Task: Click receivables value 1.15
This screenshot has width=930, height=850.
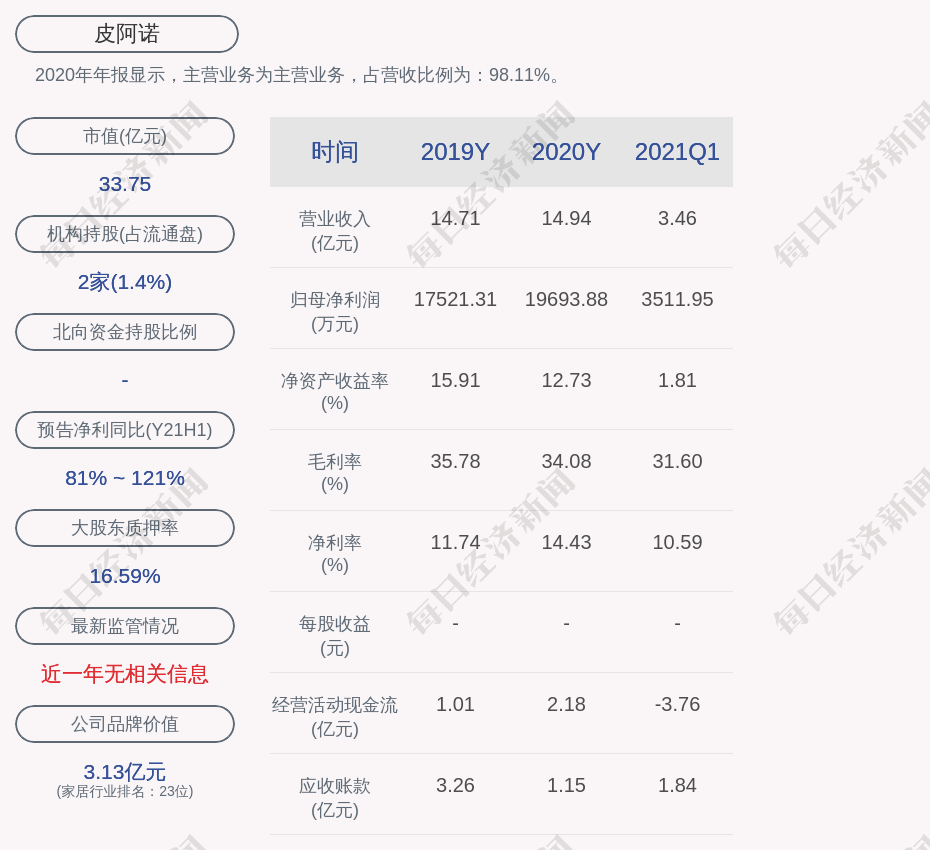Action: point(566,785)
